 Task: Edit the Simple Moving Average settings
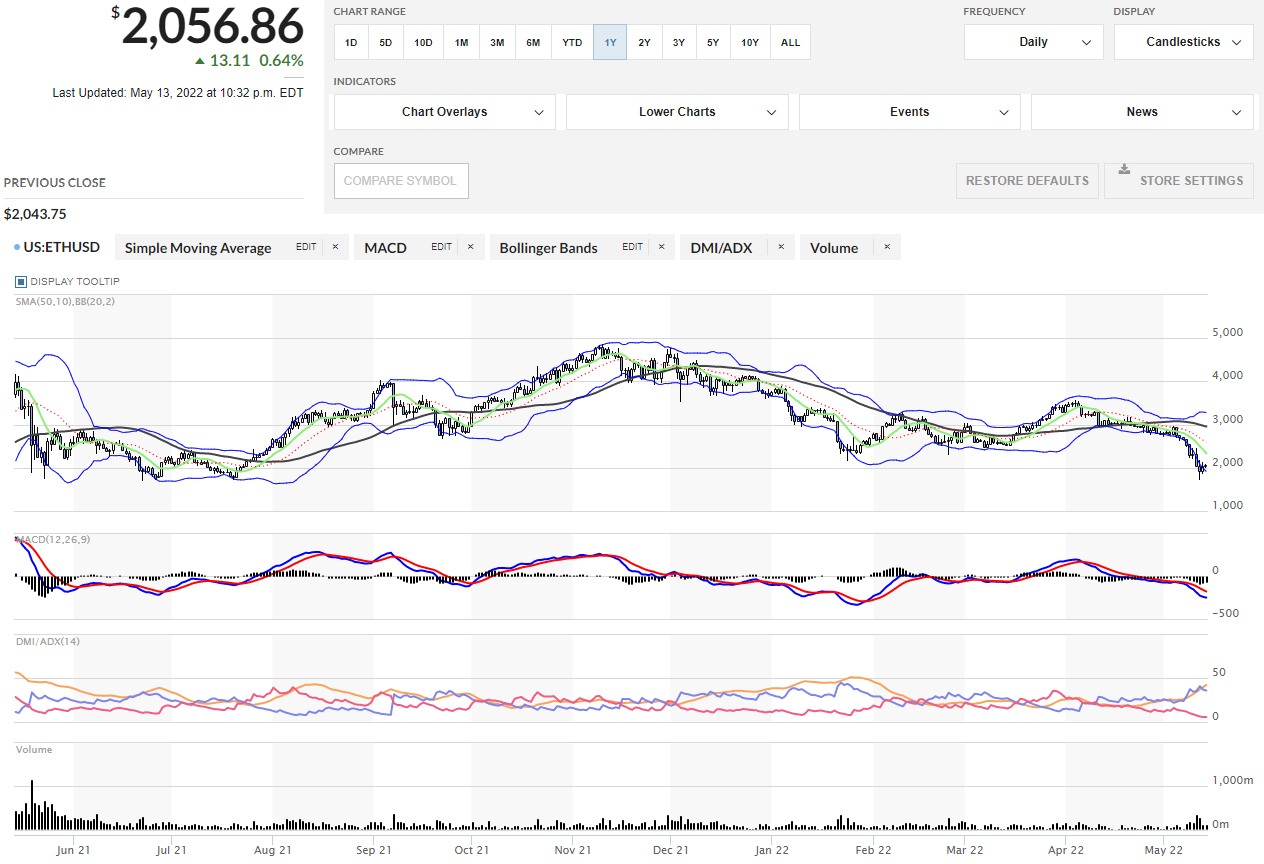[x=306, y=247]
